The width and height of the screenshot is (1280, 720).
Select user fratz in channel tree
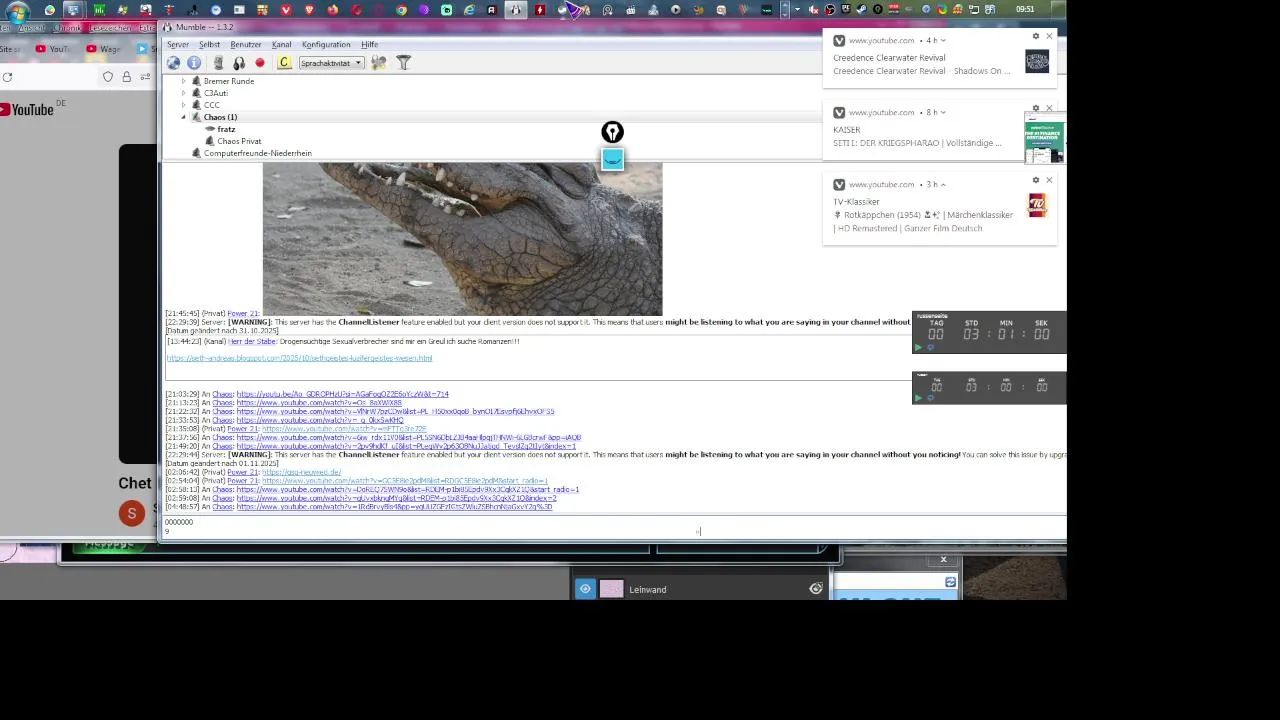[226, 129]
